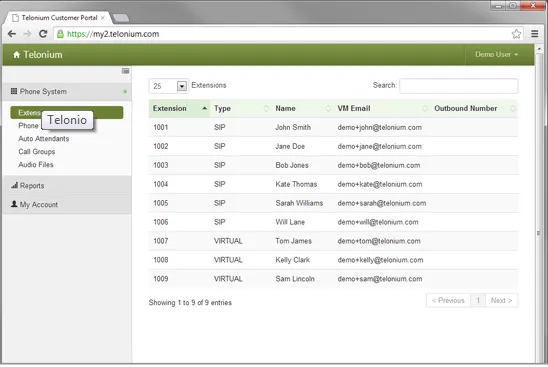Click demo+sarah@telonium.com email cell

click(382, 203)
